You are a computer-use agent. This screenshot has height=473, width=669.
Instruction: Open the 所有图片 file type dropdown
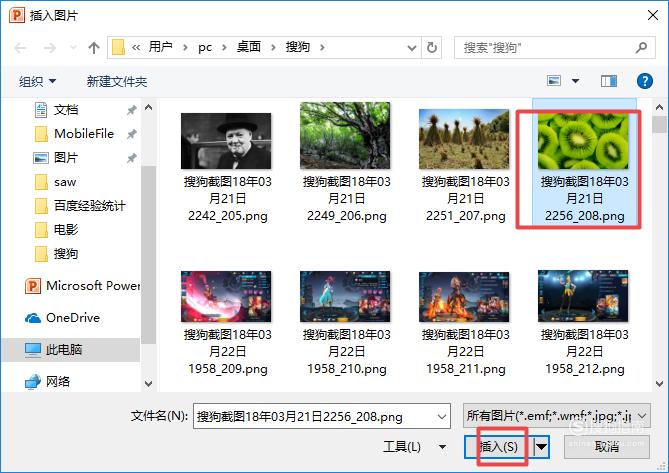point(557,415)
